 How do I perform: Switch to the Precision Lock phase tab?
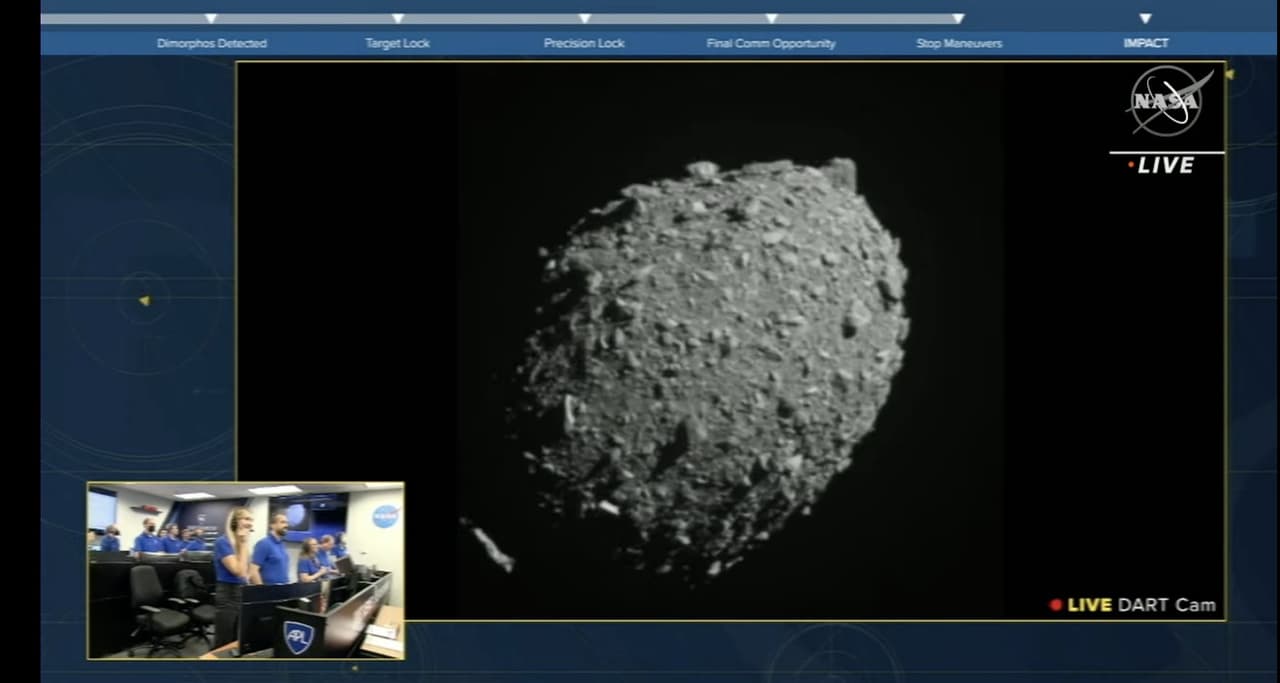point(584,43)
